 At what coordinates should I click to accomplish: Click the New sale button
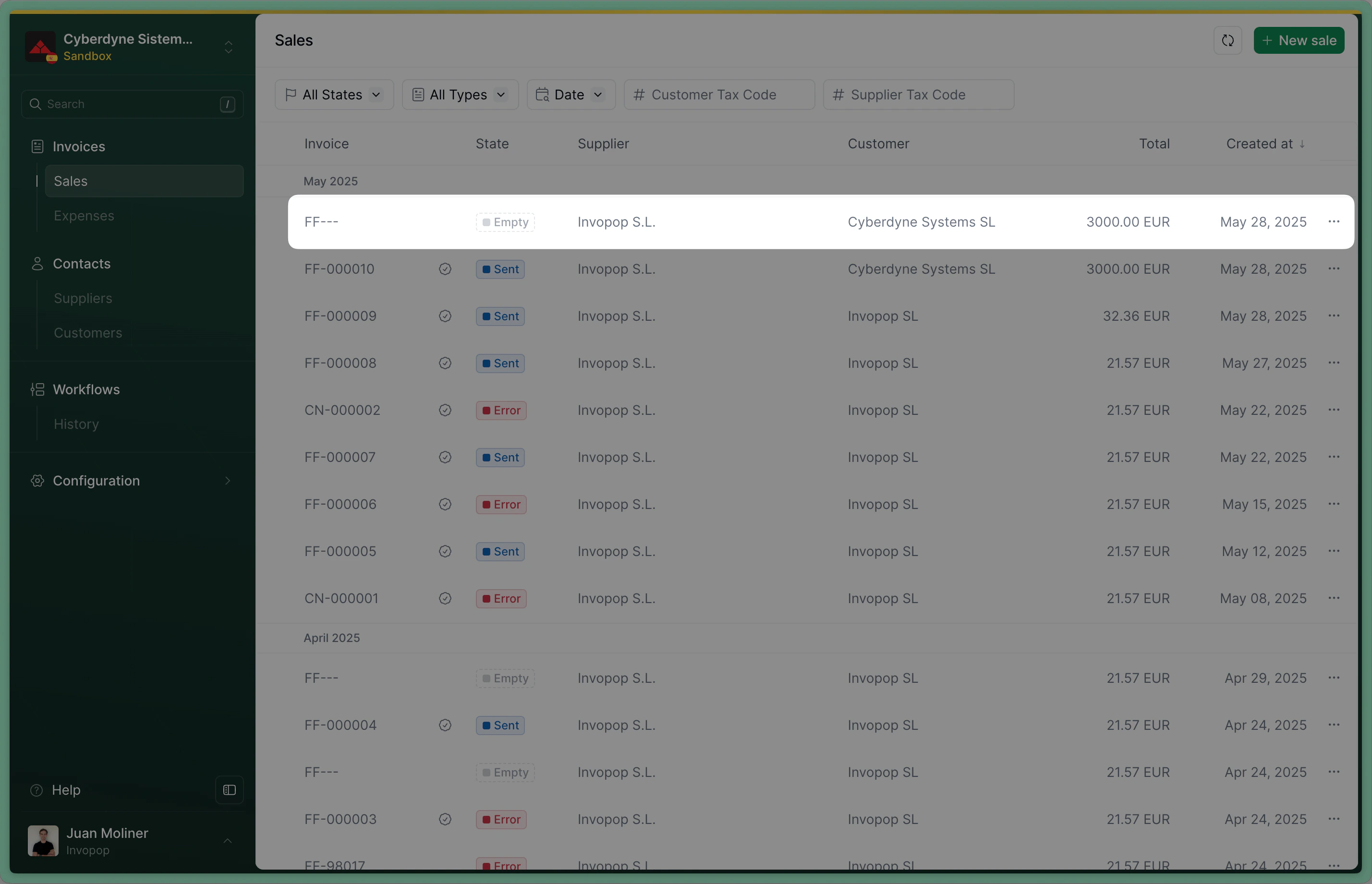1299,41
